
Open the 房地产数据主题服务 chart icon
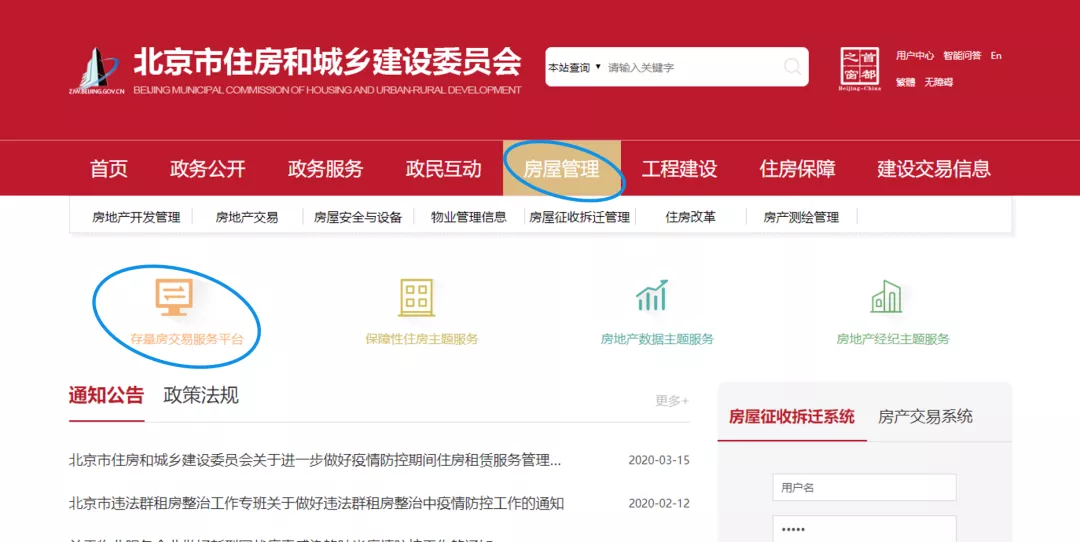pyautogui.click(x=652, y=296)
